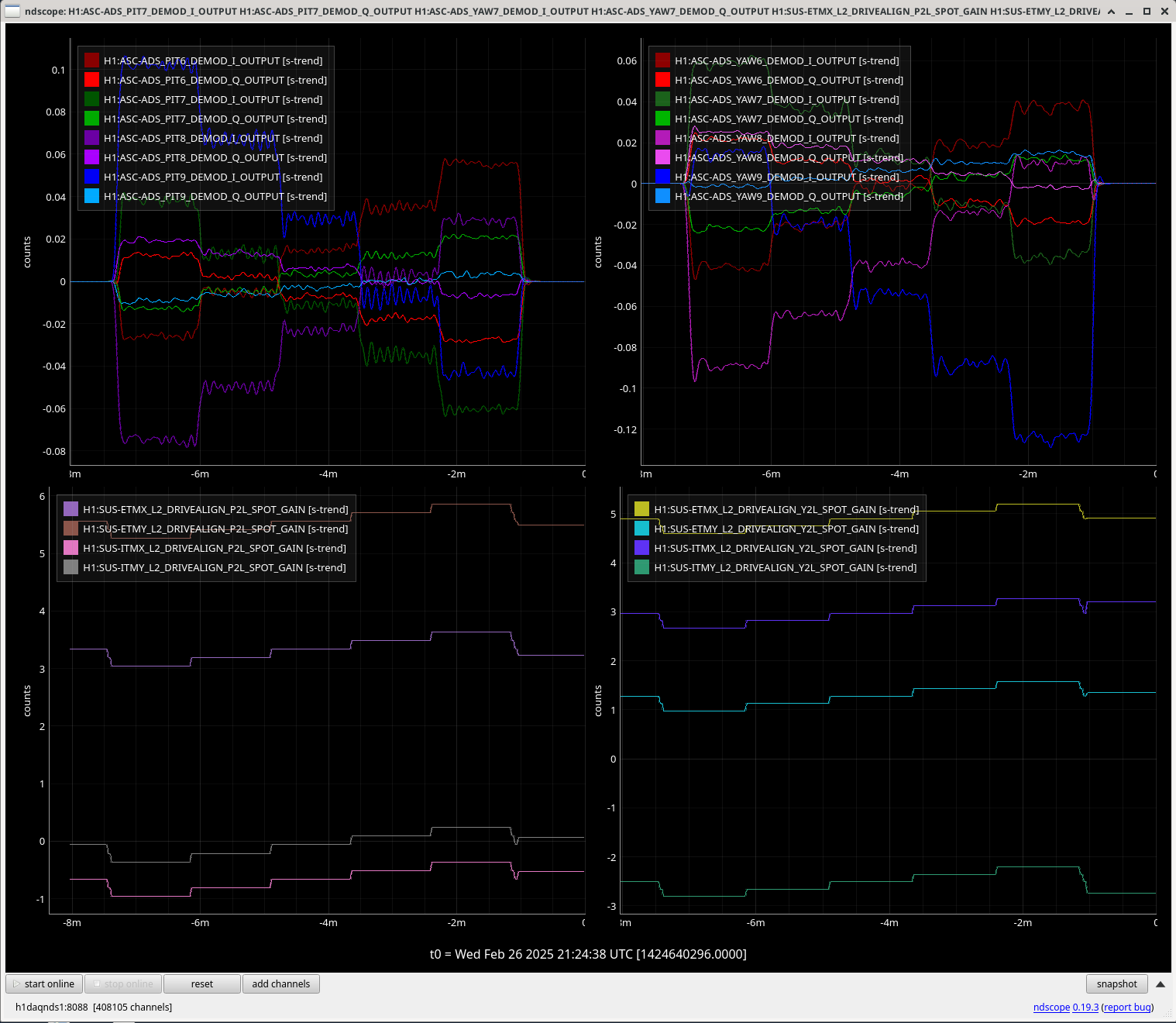Select H1:SUS-ETMY_L2_DRIVEALIGN_Y2L_SPOT_GAIN legend label
This screenshot has height=1023, width=1176.
click(x=786, y=529)
